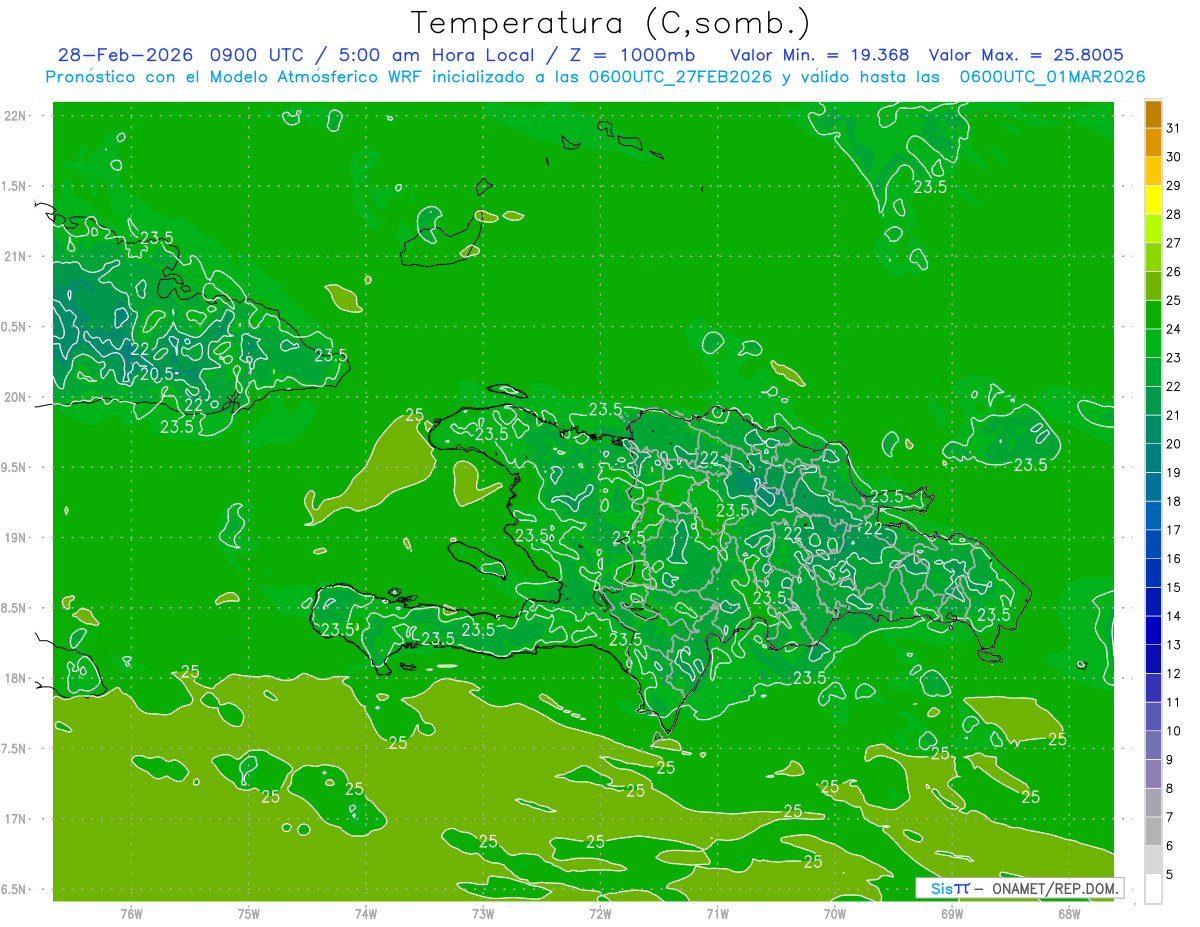Click the color bar value 6

[1170, 846]
